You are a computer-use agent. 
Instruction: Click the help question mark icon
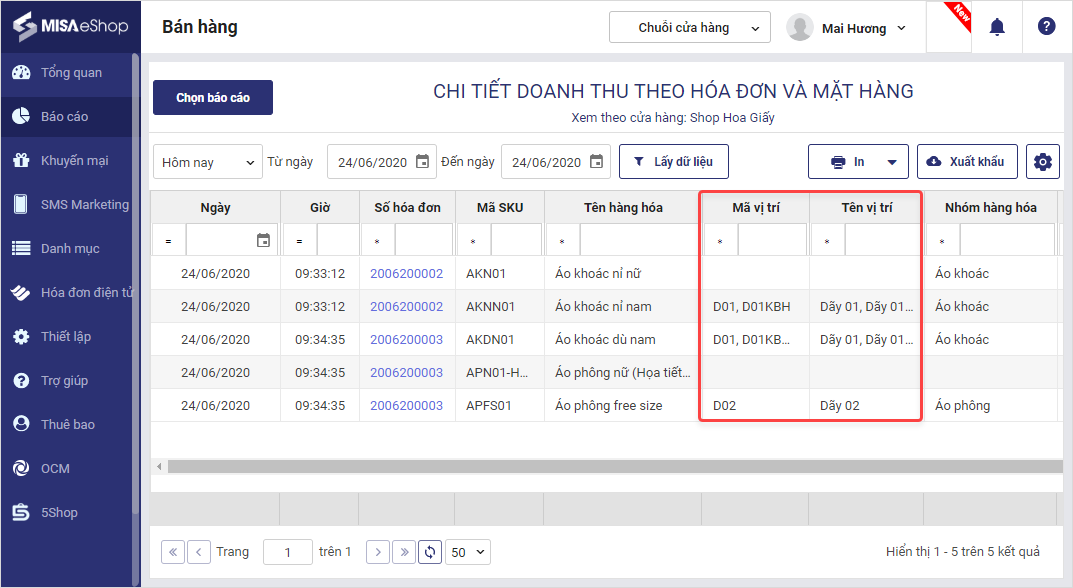click(1046, 27)
